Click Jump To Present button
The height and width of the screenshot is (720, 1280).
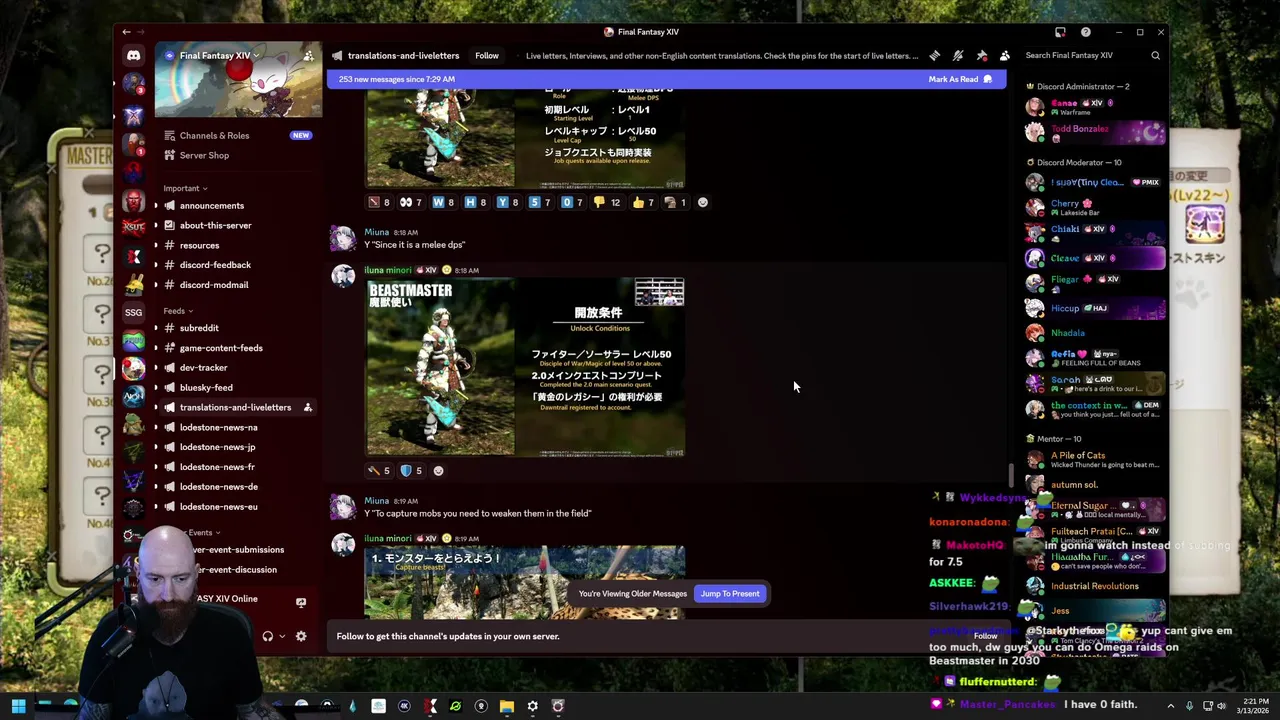pos(730,594)
